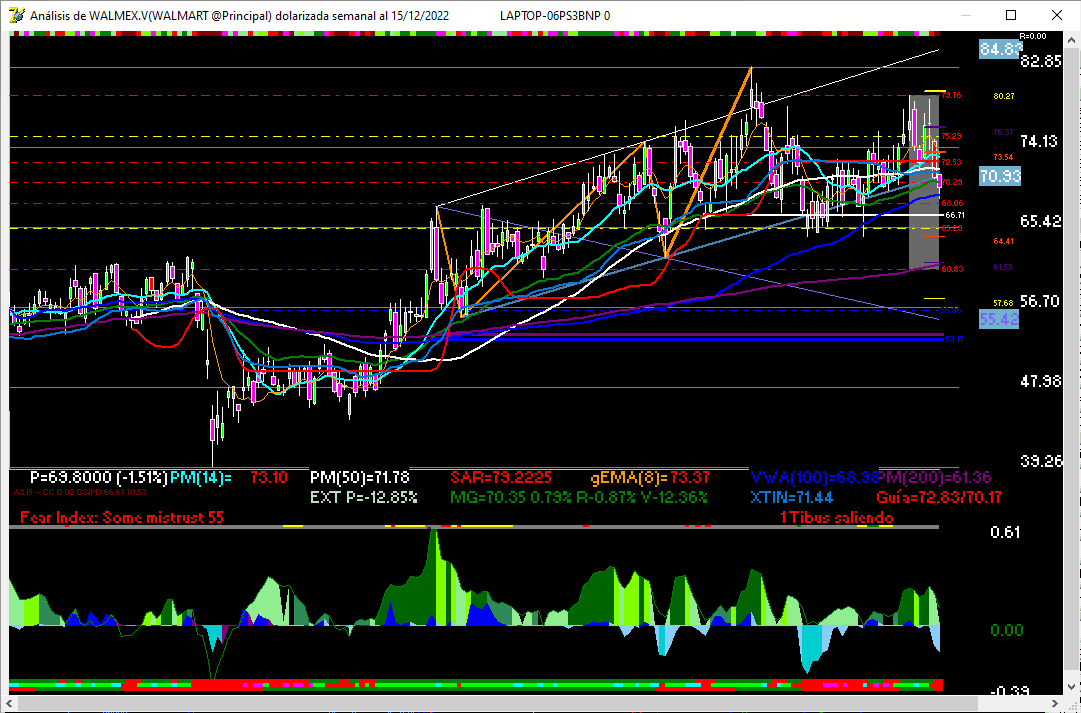Click the gray shaded projection box on chart
Screen dimensions: 1081x713
point(924,182)
